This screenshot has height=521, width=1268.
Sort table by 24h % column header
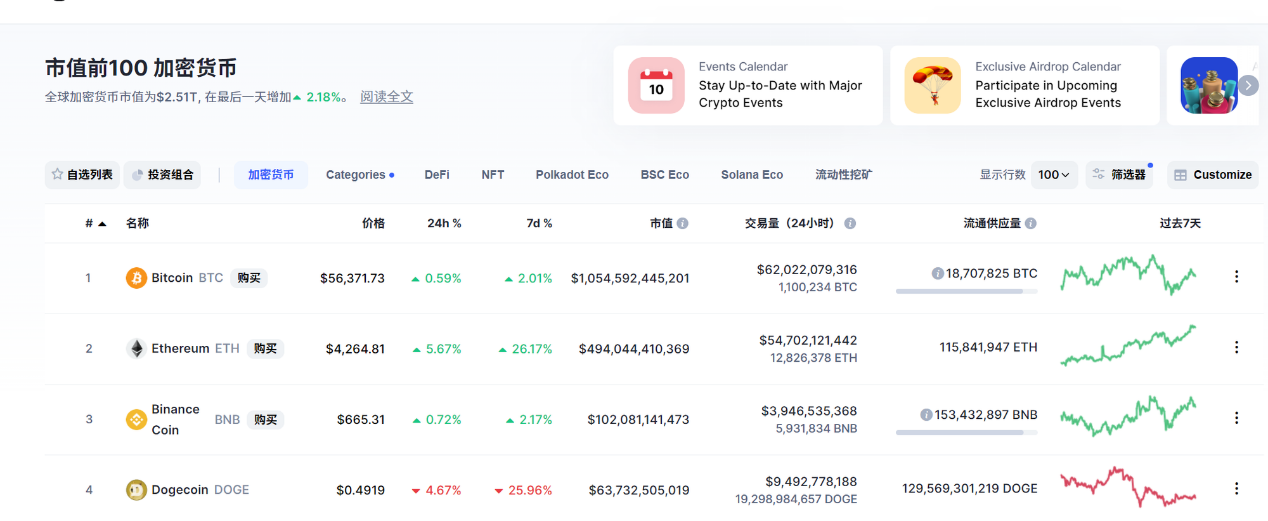coord(444,224)
